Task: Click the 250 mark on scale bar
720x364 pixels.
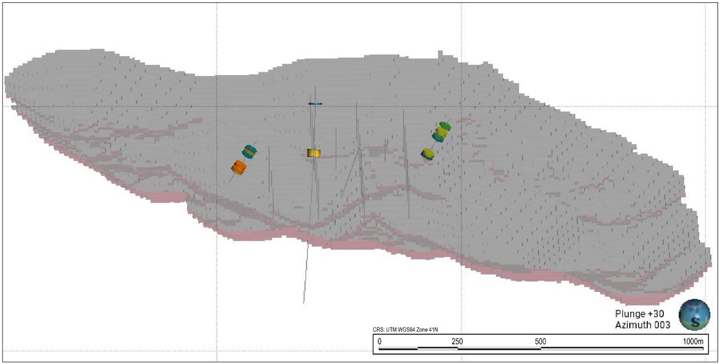Action: [457, 341]
